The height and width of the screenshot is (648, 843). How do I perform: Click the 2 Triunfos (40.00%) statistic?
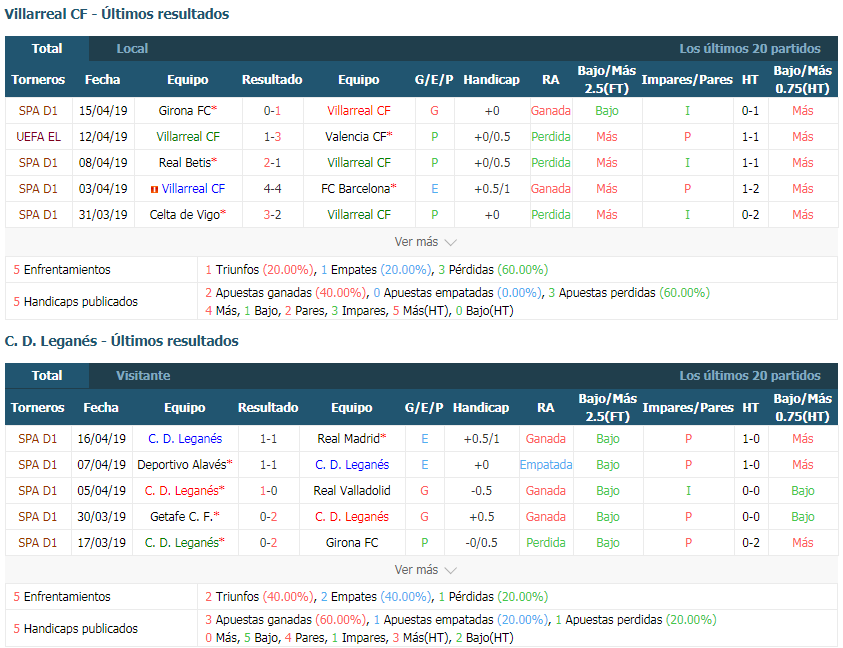tap(259, 596)
